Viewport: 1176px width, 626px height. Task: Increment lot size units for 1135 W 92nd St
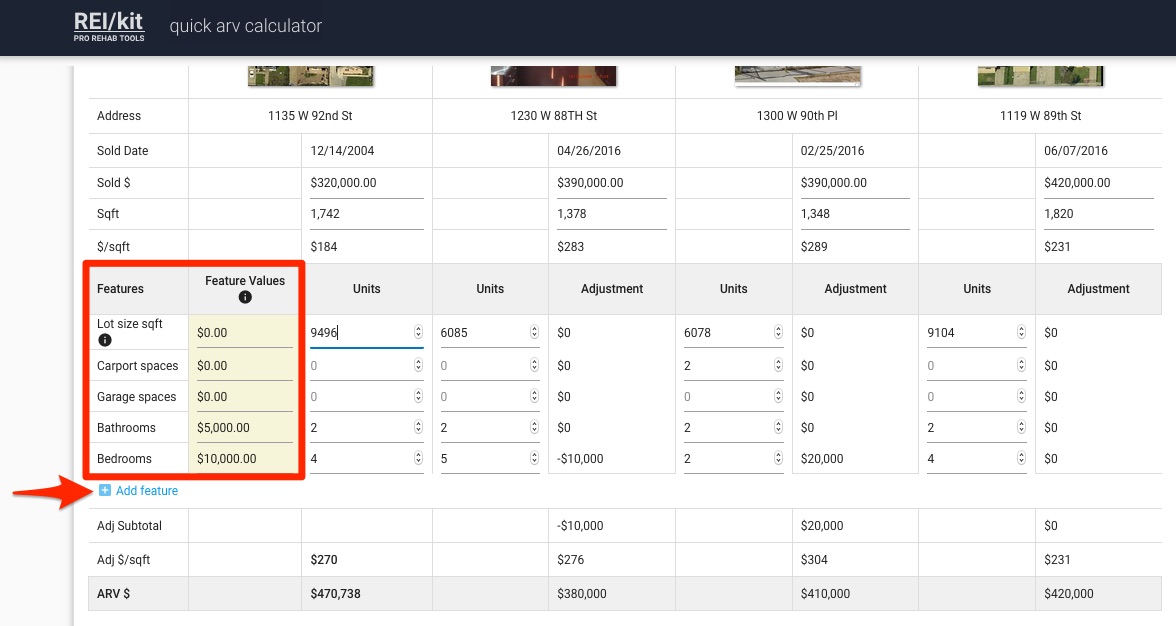pos(417,329)
